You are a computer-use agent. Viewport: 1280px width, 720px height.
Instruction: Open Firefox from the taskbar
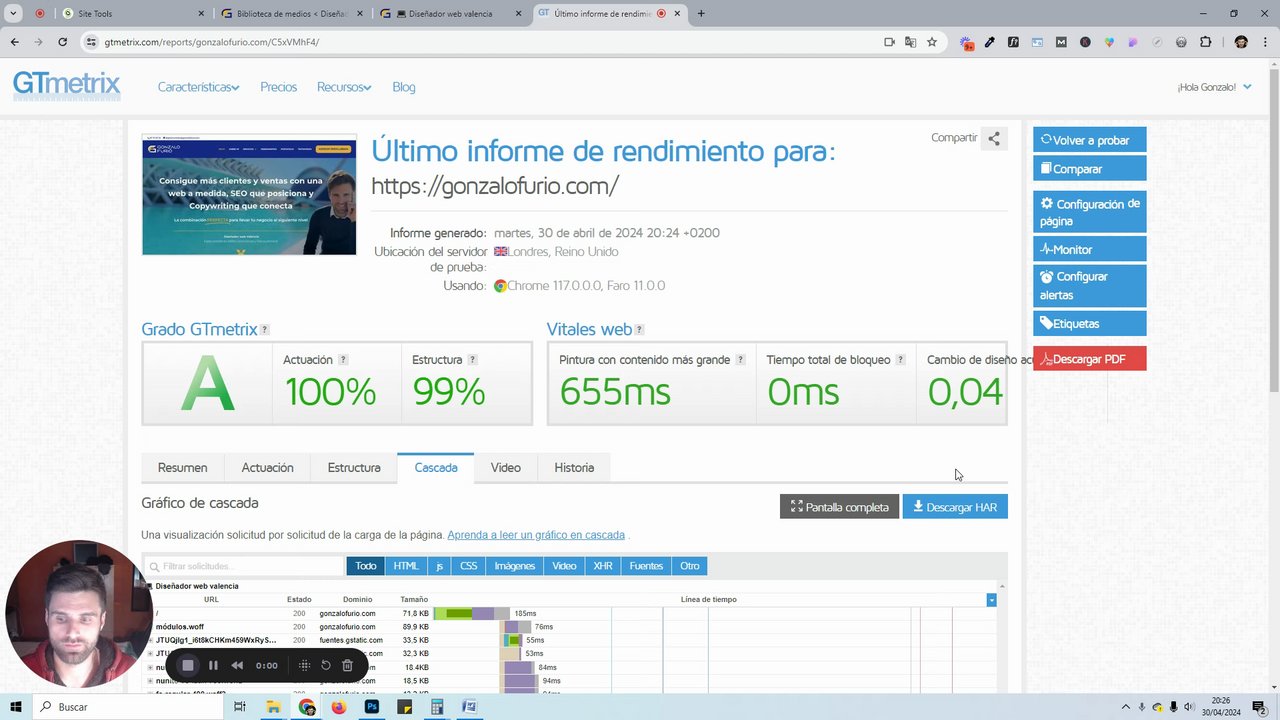339,707
